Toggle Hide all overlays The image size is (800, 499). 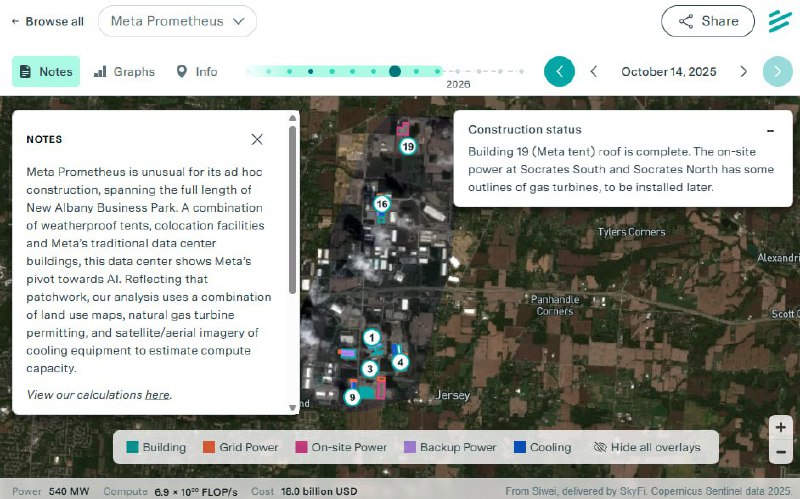click(647, 447)
